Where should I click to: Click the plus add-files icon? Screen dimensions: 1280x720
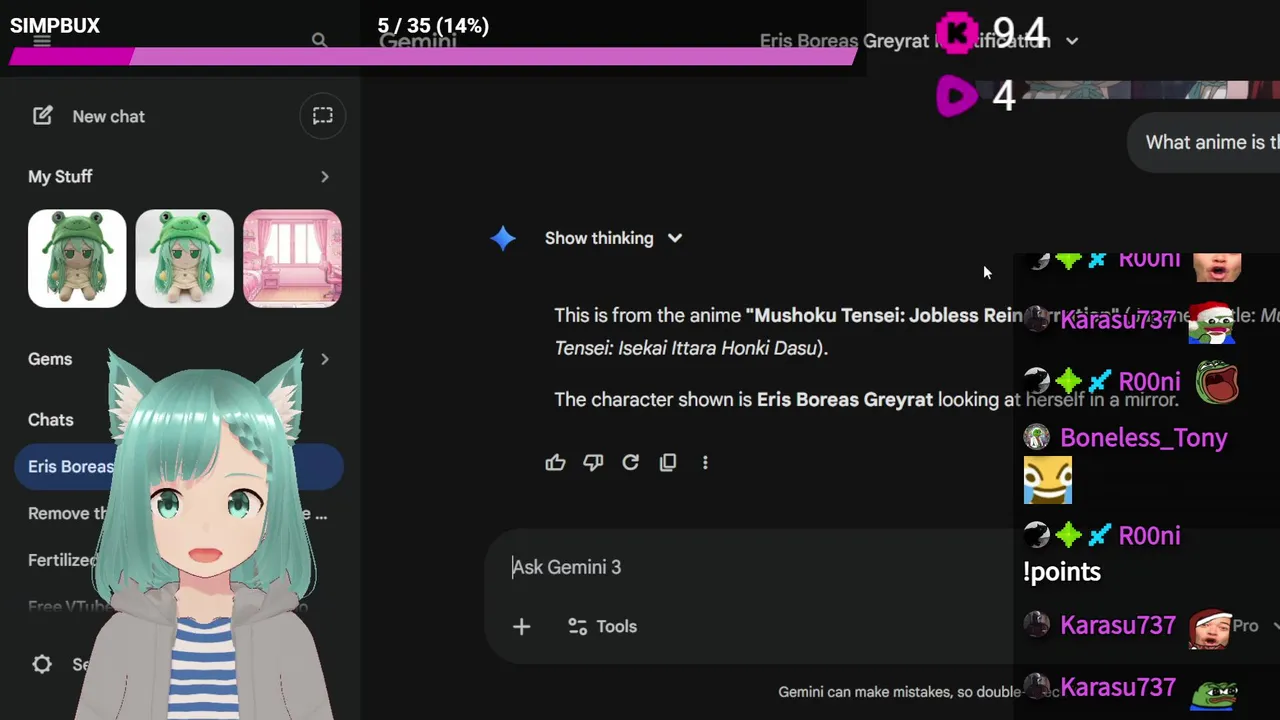point(521,626)
